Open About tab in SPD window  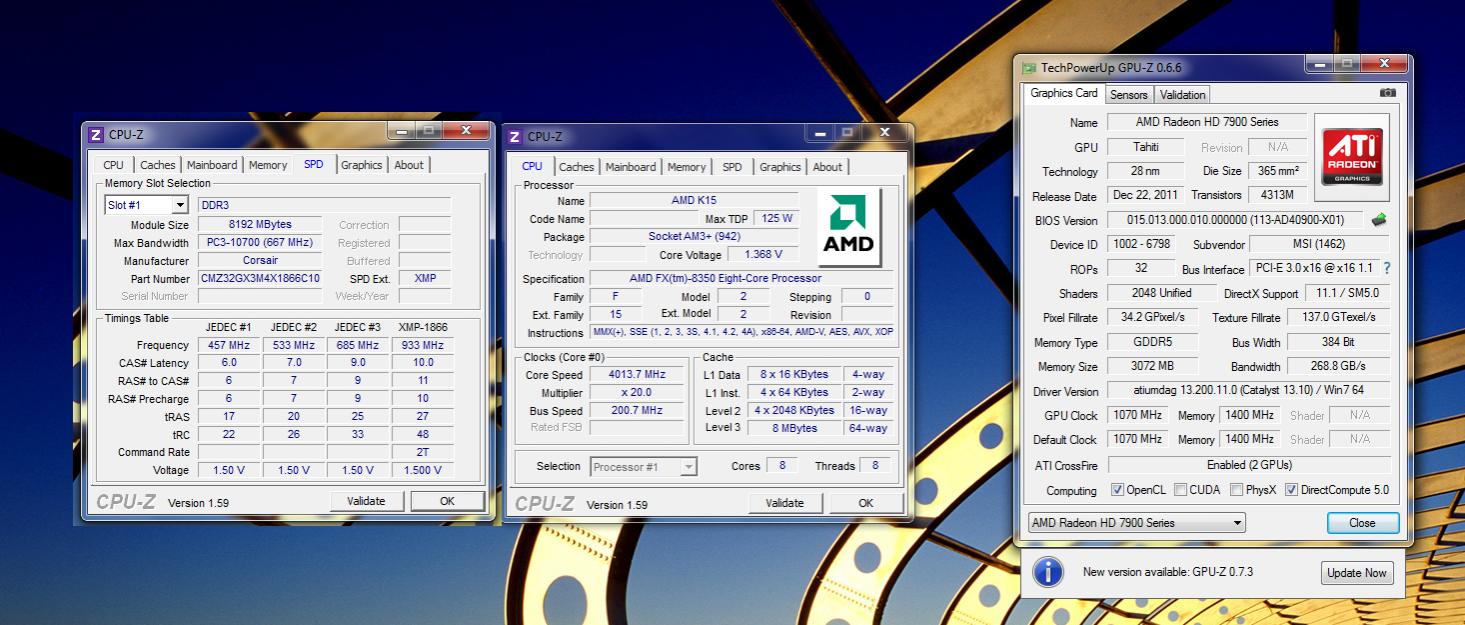coord(409,165)
